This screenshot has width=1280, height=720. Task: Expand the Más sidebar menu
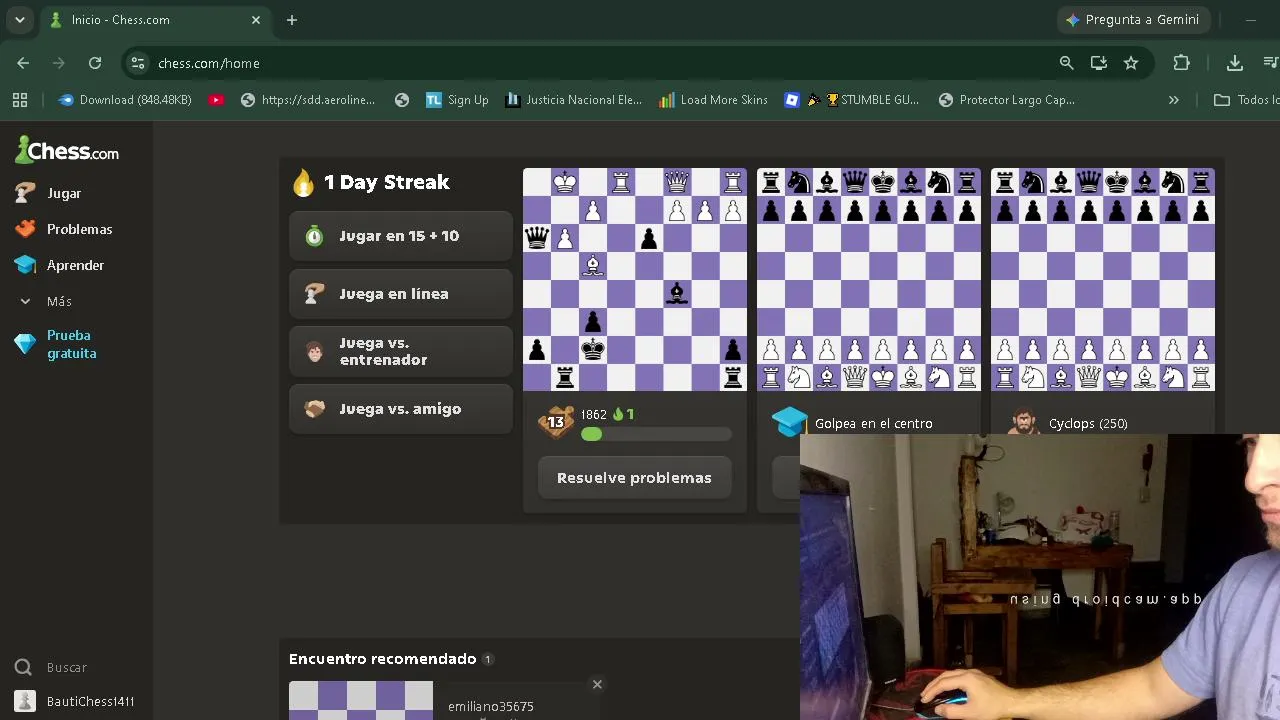pos(59,301)
